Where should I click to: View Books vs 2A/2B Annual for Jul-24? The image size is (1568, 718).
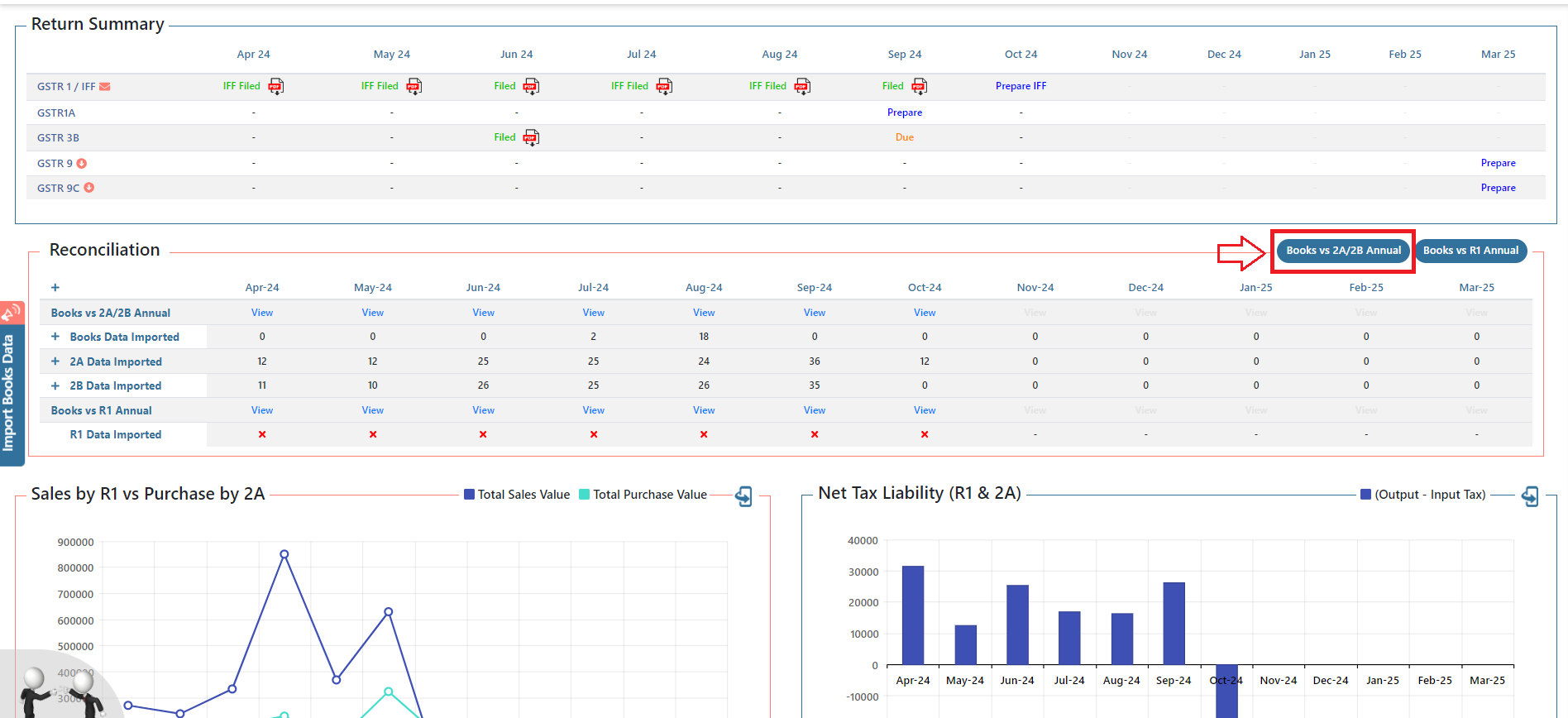(594, 313)
